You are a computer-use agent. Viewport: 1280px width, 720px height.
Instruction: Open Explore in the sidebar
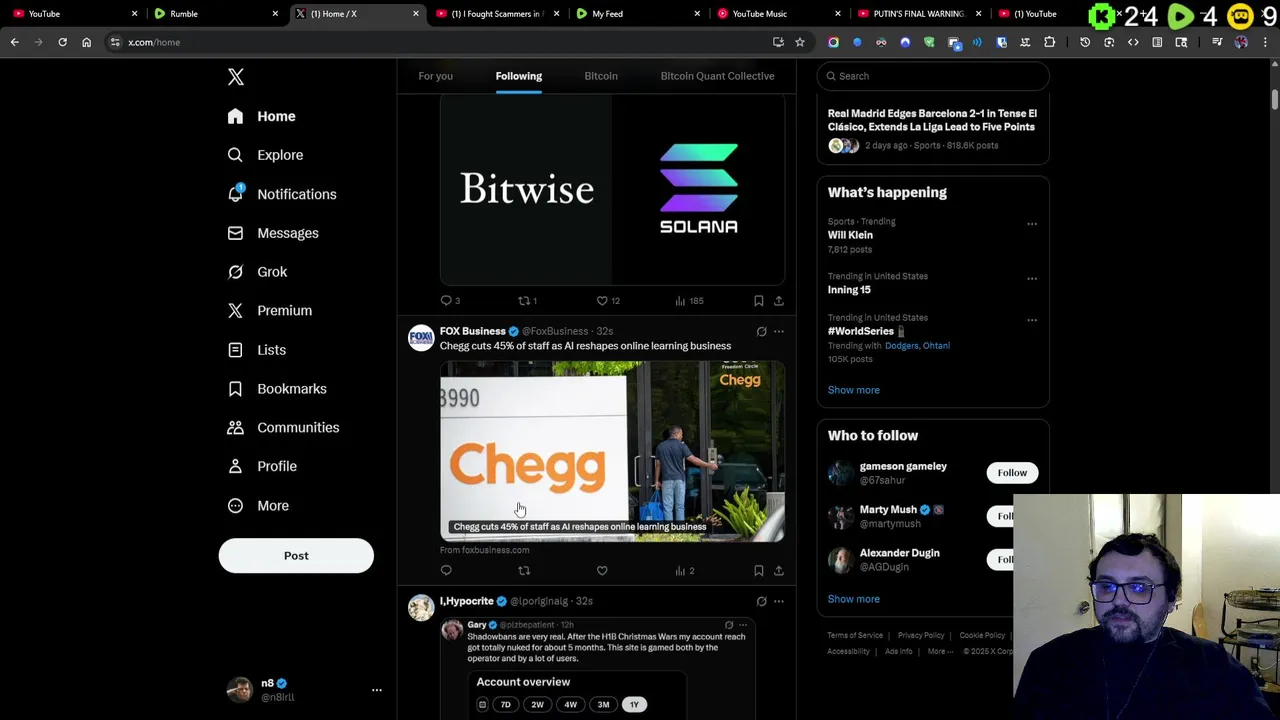click(265, 155)
